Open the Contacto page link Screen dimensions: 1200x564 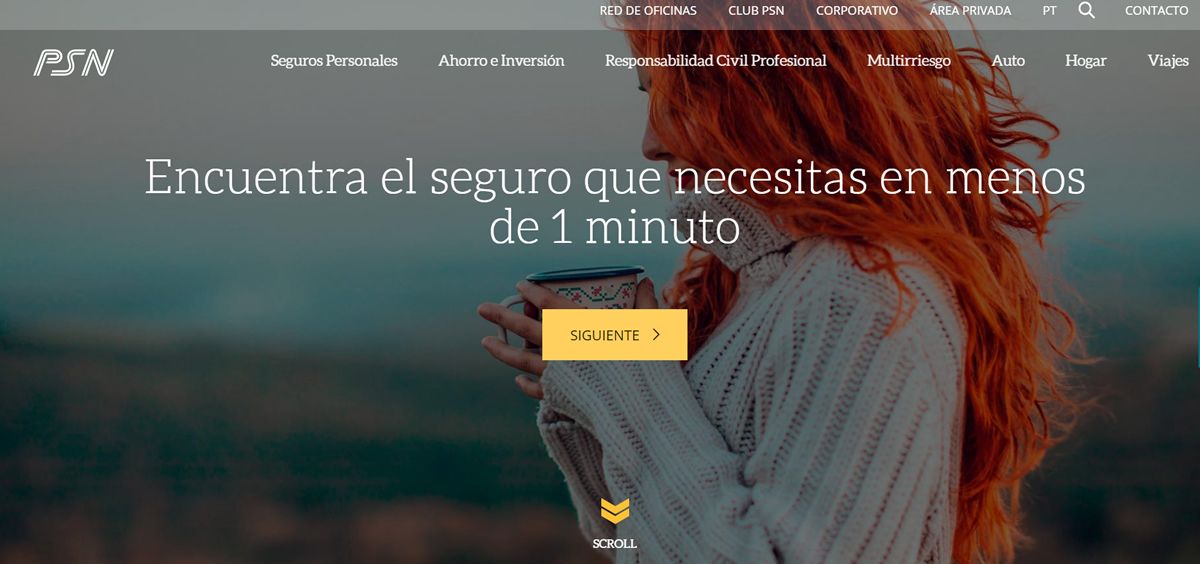tap(1157, 11)
